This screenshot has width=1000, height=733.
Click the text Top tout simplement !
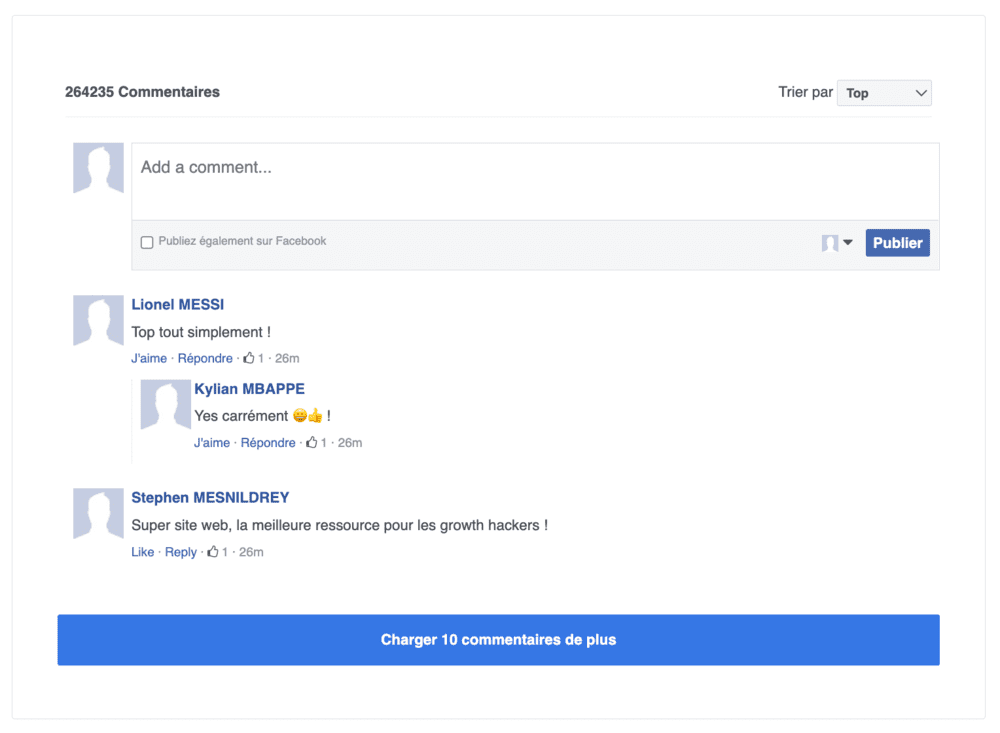[201, 332]
